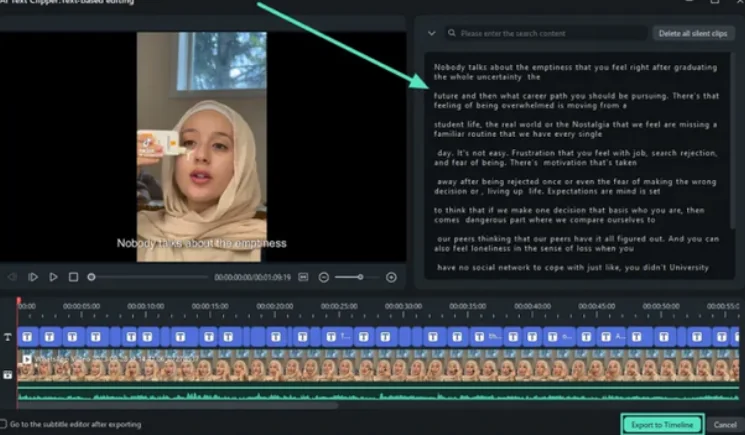
Task: Click the preview playback progress bar
Action: coord(150,277)
